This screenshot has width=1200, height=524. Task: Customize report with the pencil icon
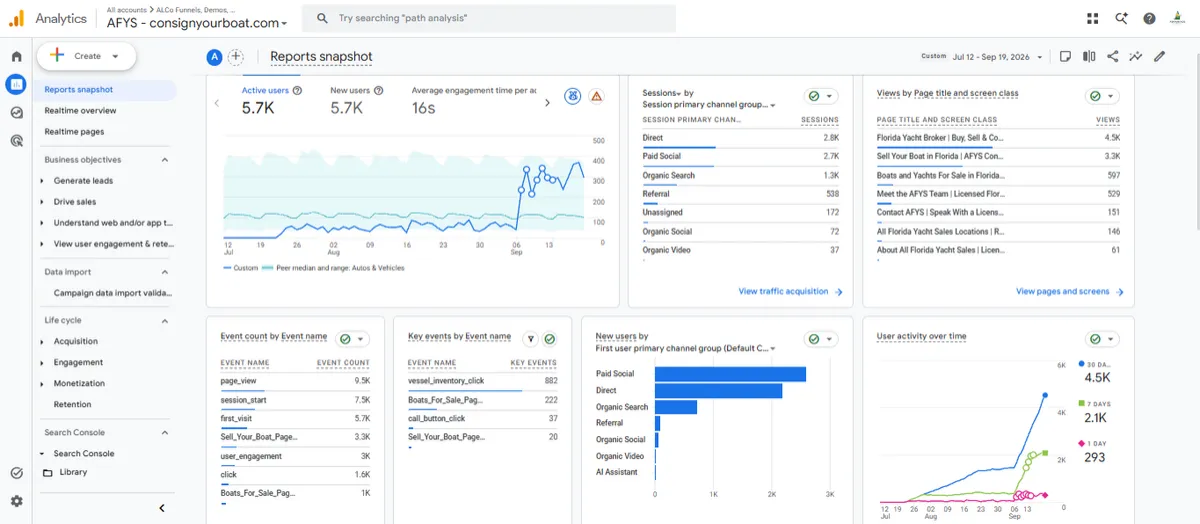point(1160,56)
